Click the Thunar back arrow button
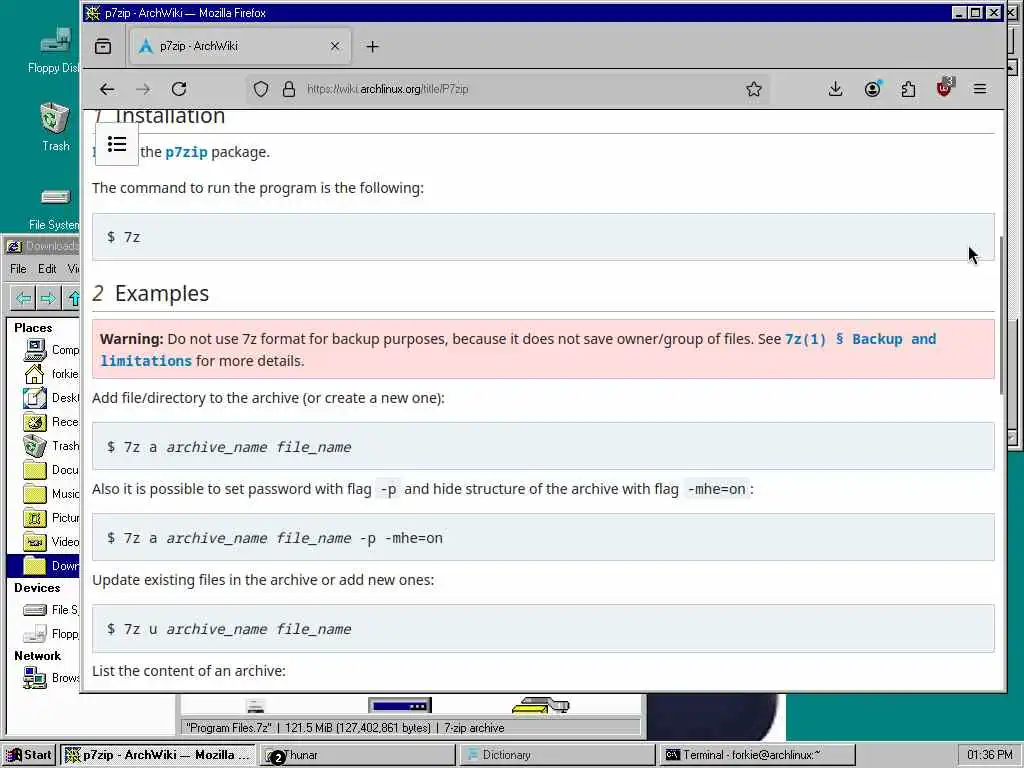Viewport: 1024px width, 768px height. pyautogui.click(x=24, y=298)
